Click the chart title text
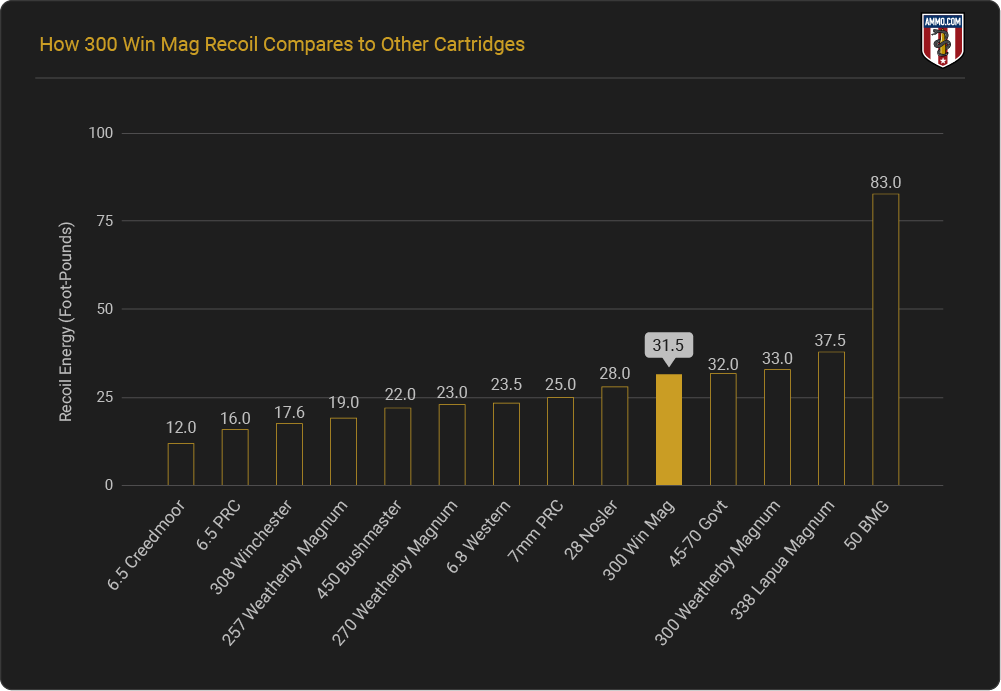 (x=282, y=45)
